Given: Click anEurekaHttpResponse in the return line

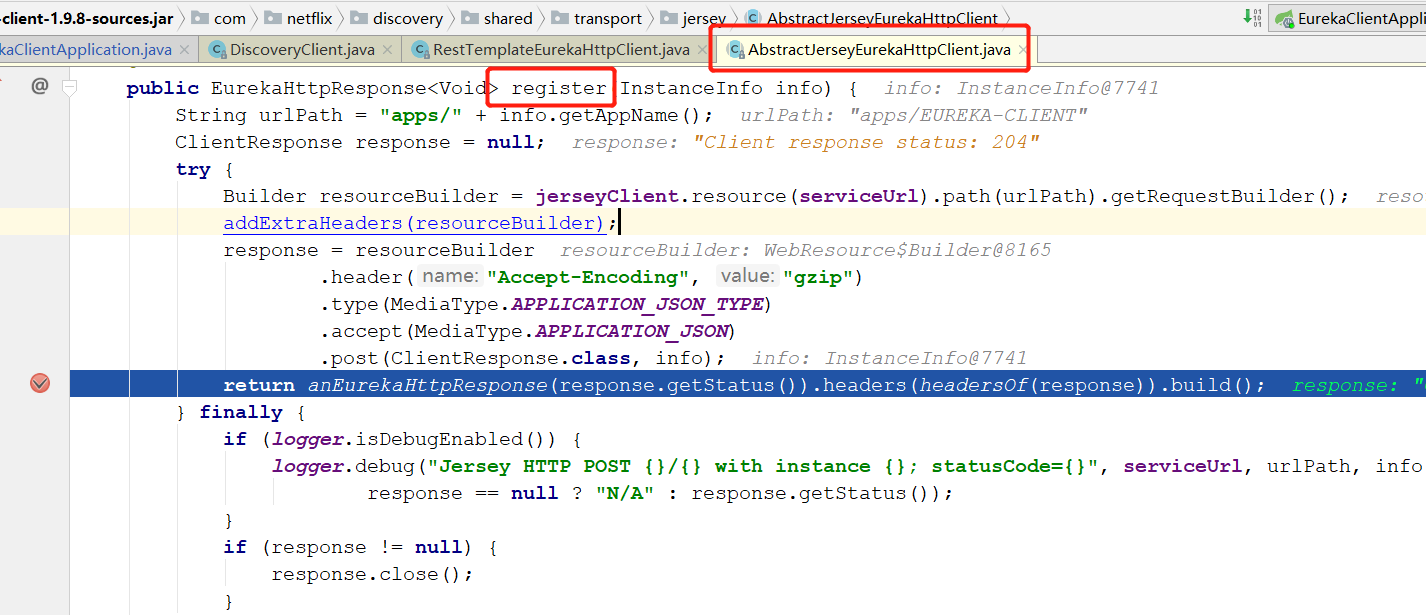Looking at the screenshot, I should tap(427, 385).
